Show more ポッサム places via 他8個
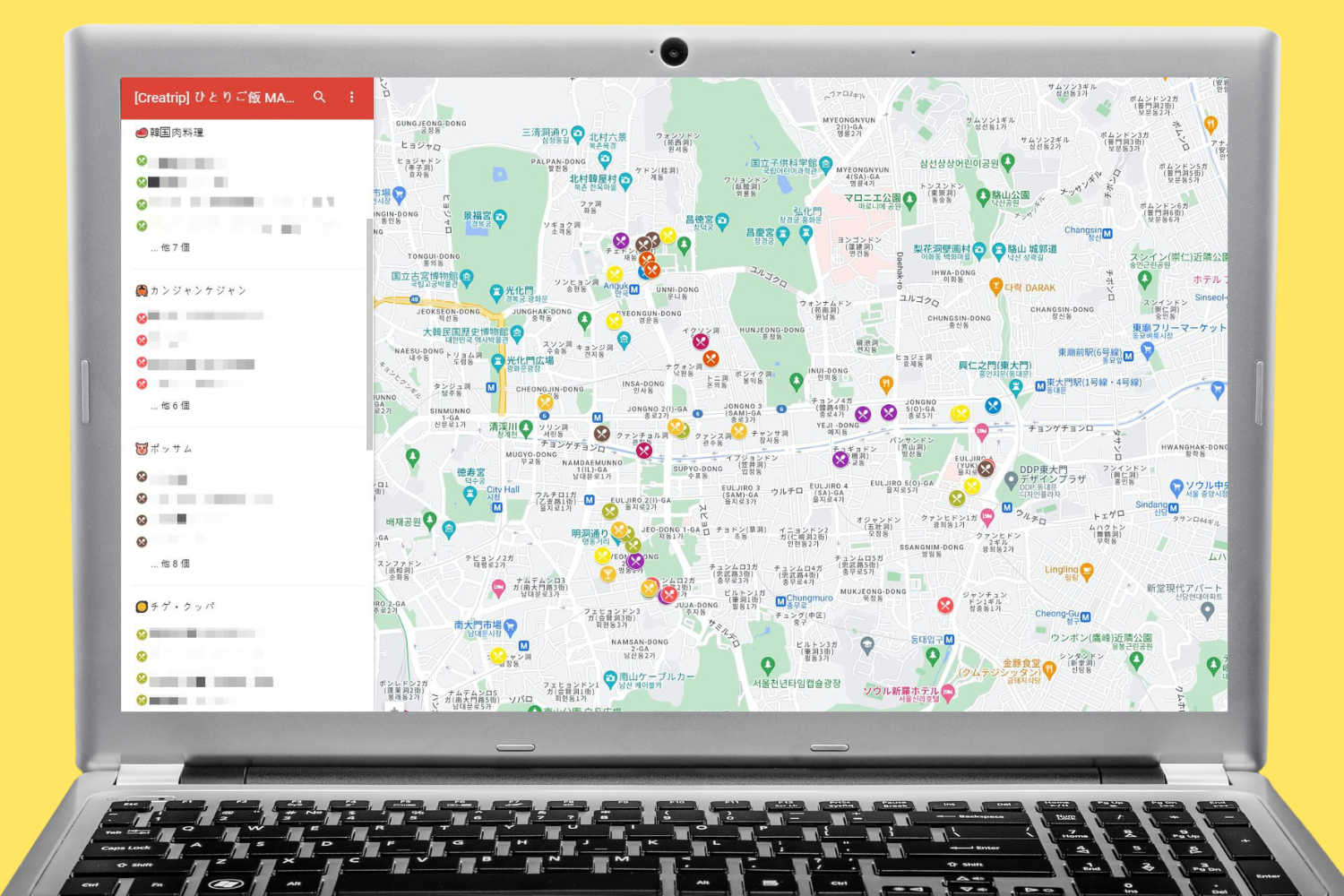Viewport: 1344px width, 896px height. (x=175, y=564)
